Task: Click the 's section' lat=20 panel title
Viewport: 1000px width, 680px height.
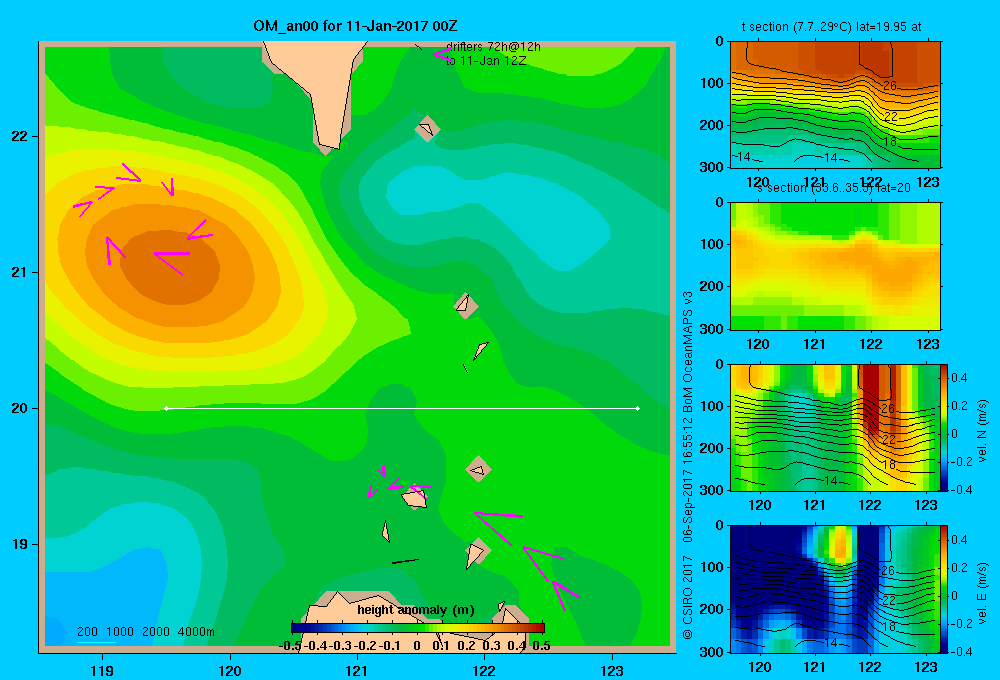Action: tap(834, 188)
